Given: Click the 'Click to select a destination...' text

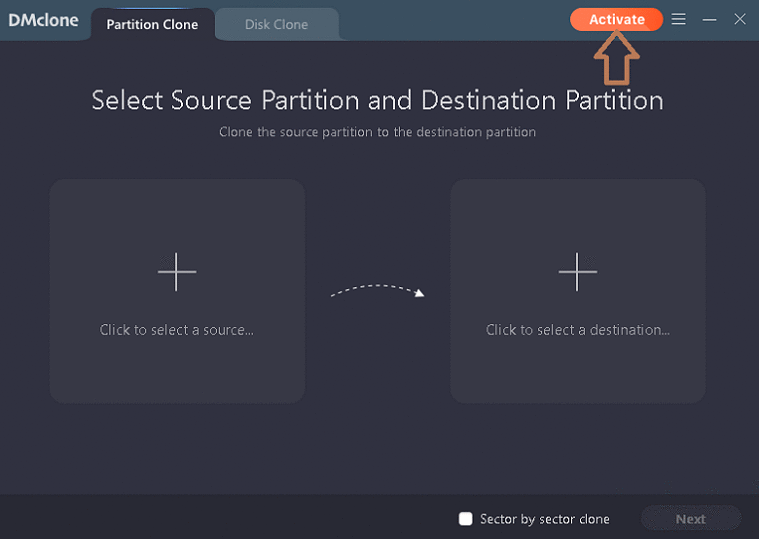Looking at the screenshot, I should (x=577, y=330).
